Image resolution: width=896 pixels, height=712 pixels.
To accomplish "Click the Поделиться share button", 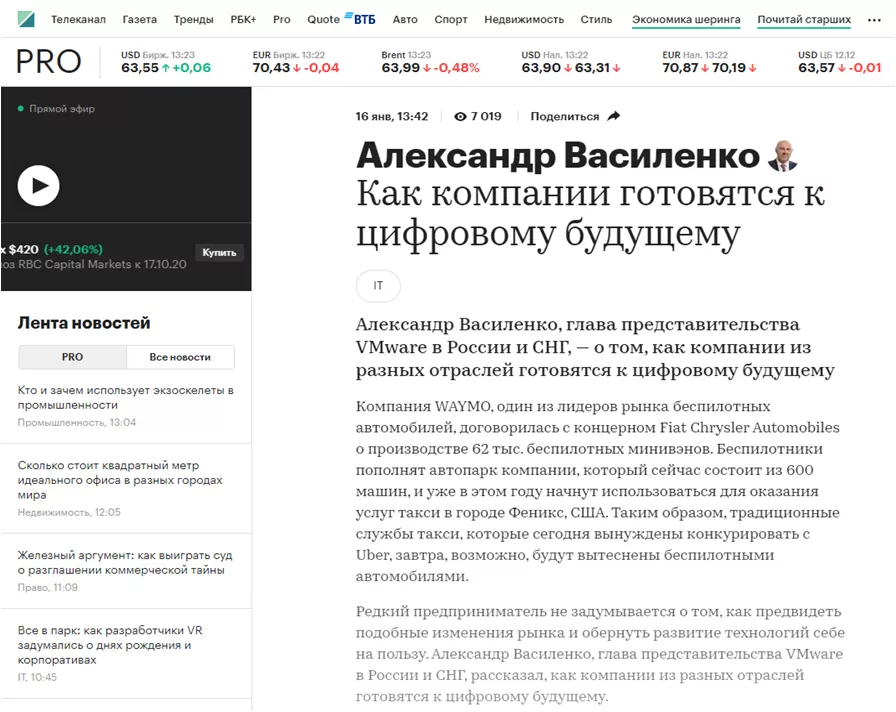I will coord(575,116).
